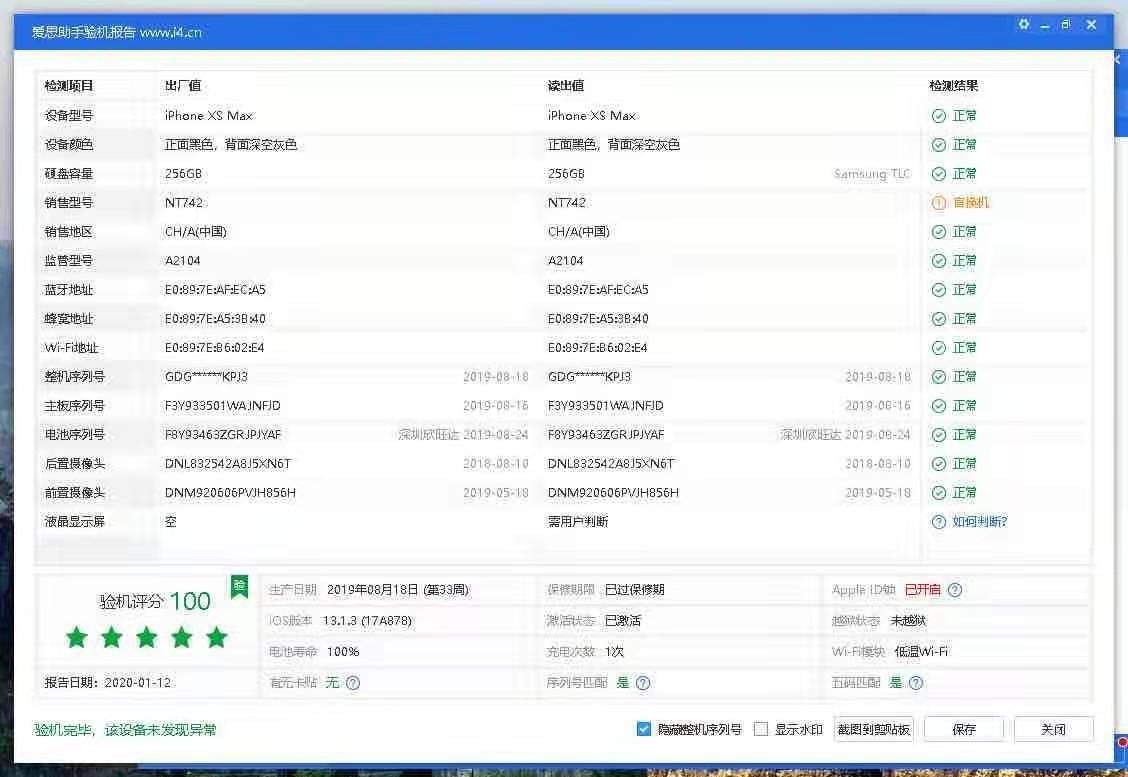Click the 截图到剪贴板 button
The image size is (1128, 777).
click(873, 729)
